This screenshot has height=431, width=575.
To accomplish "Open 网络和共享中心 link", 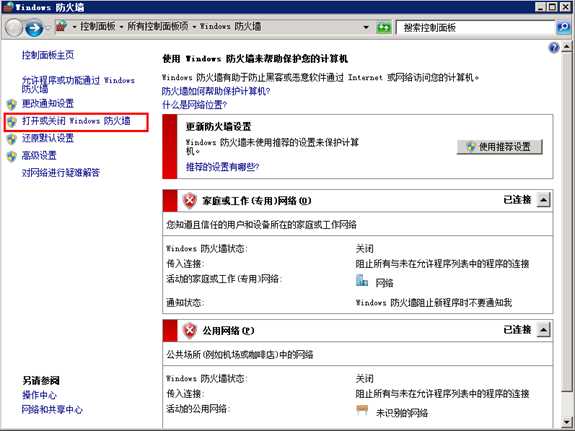I will pyautogui.click(x=52, y=410).
